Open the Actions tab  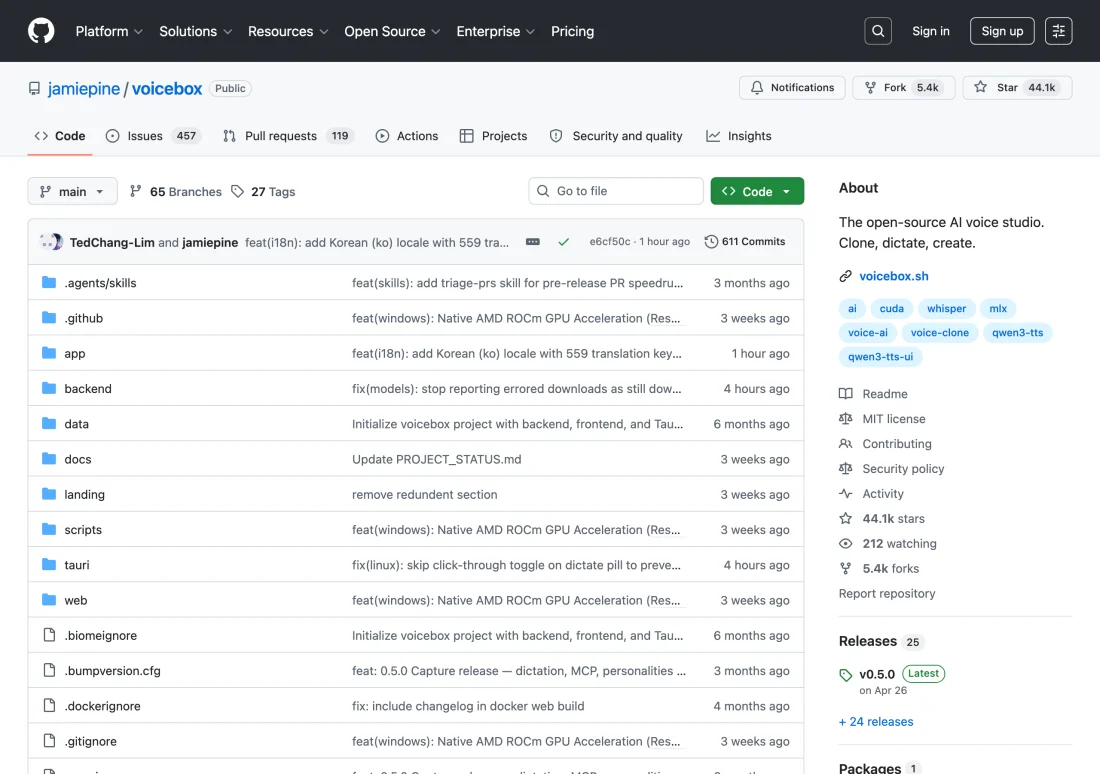(407, 136)
